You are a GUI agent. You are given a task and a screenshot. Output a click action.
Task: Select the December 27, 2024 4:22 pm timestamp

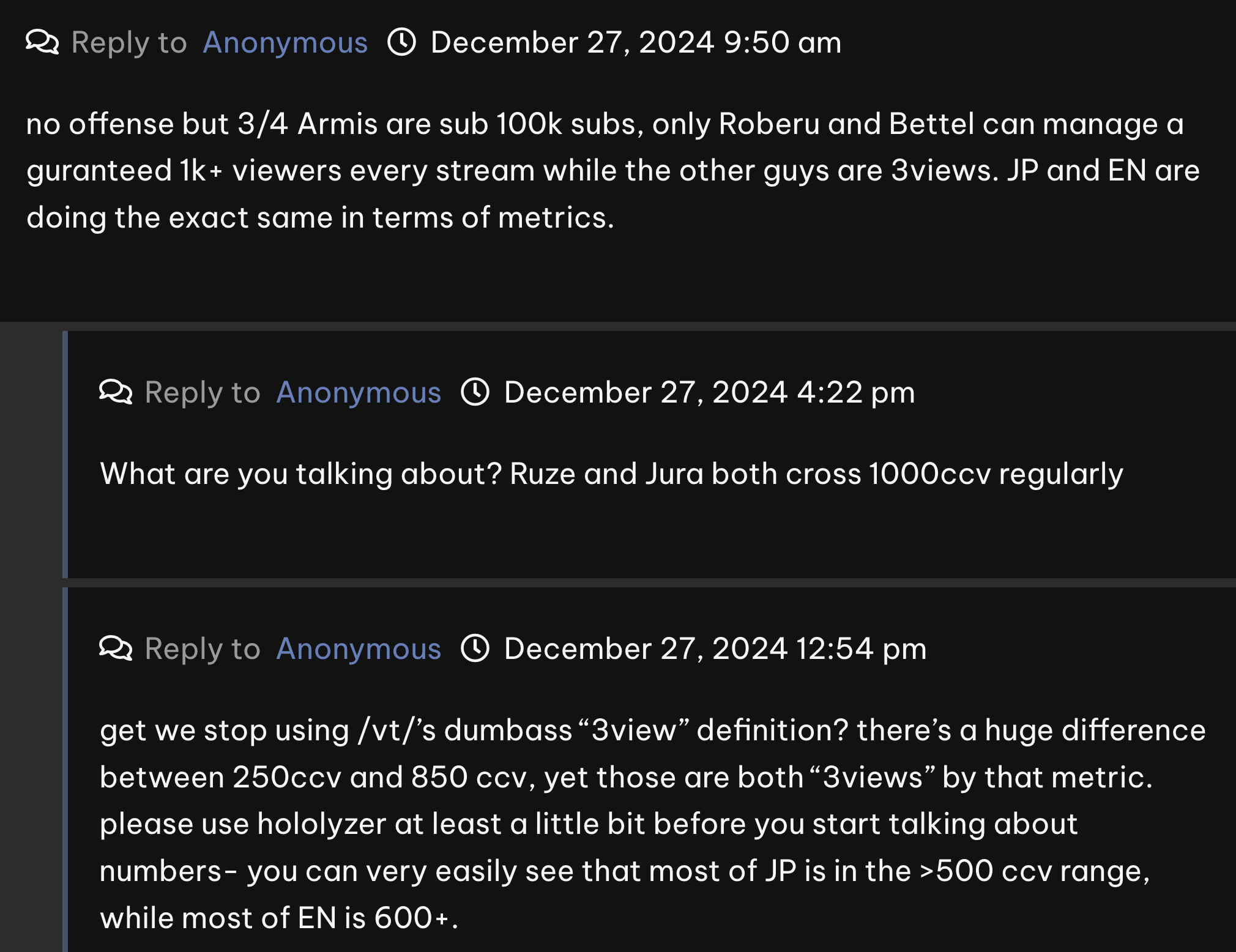tap(709, 392)
